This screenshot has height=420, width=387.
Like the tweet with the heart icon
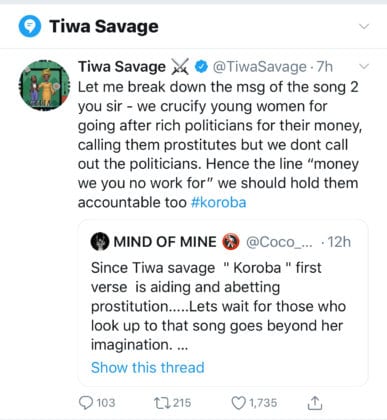(x=239, y=403)
